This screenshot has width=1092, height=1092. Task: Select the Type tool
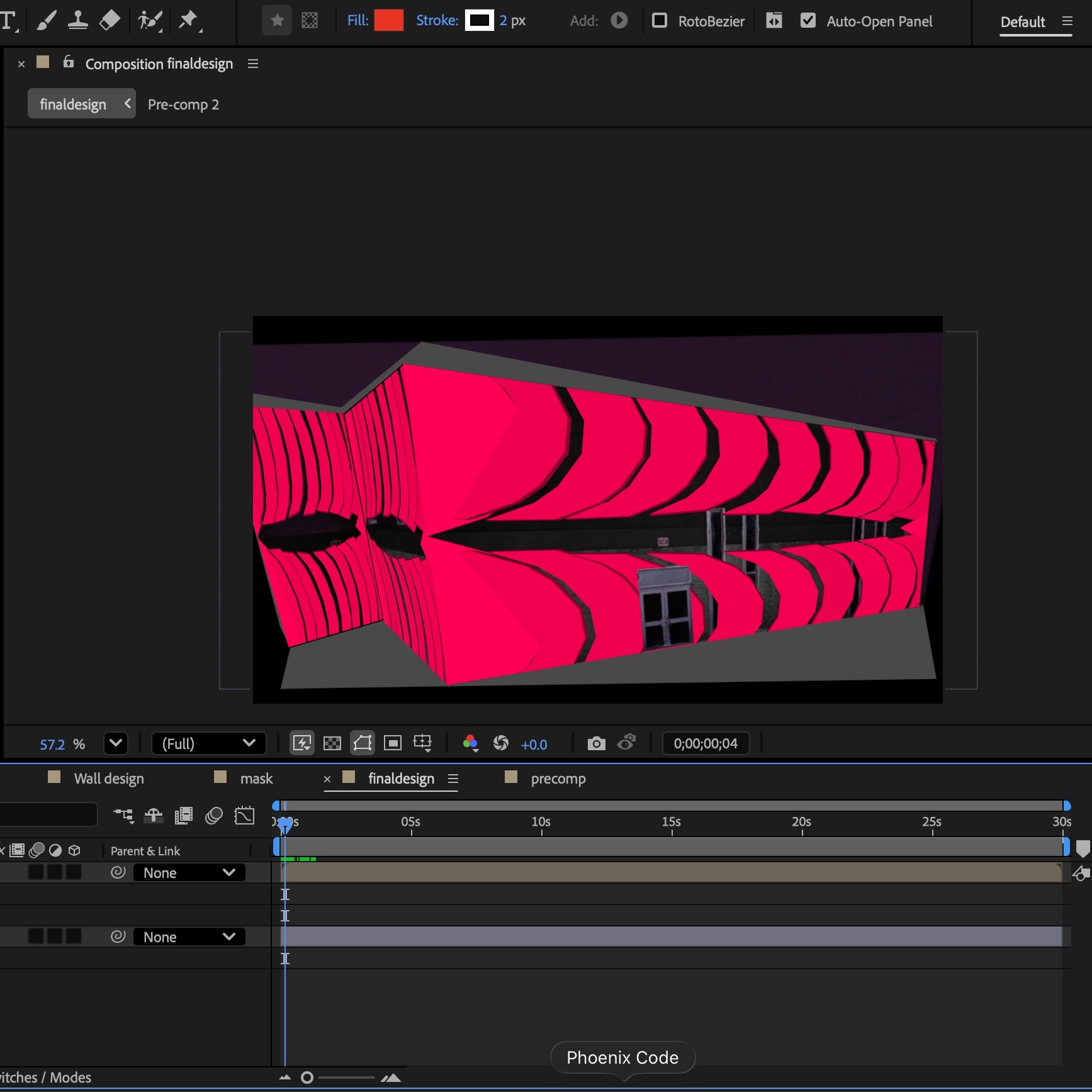pyautogui.click(x=10, y=21)
